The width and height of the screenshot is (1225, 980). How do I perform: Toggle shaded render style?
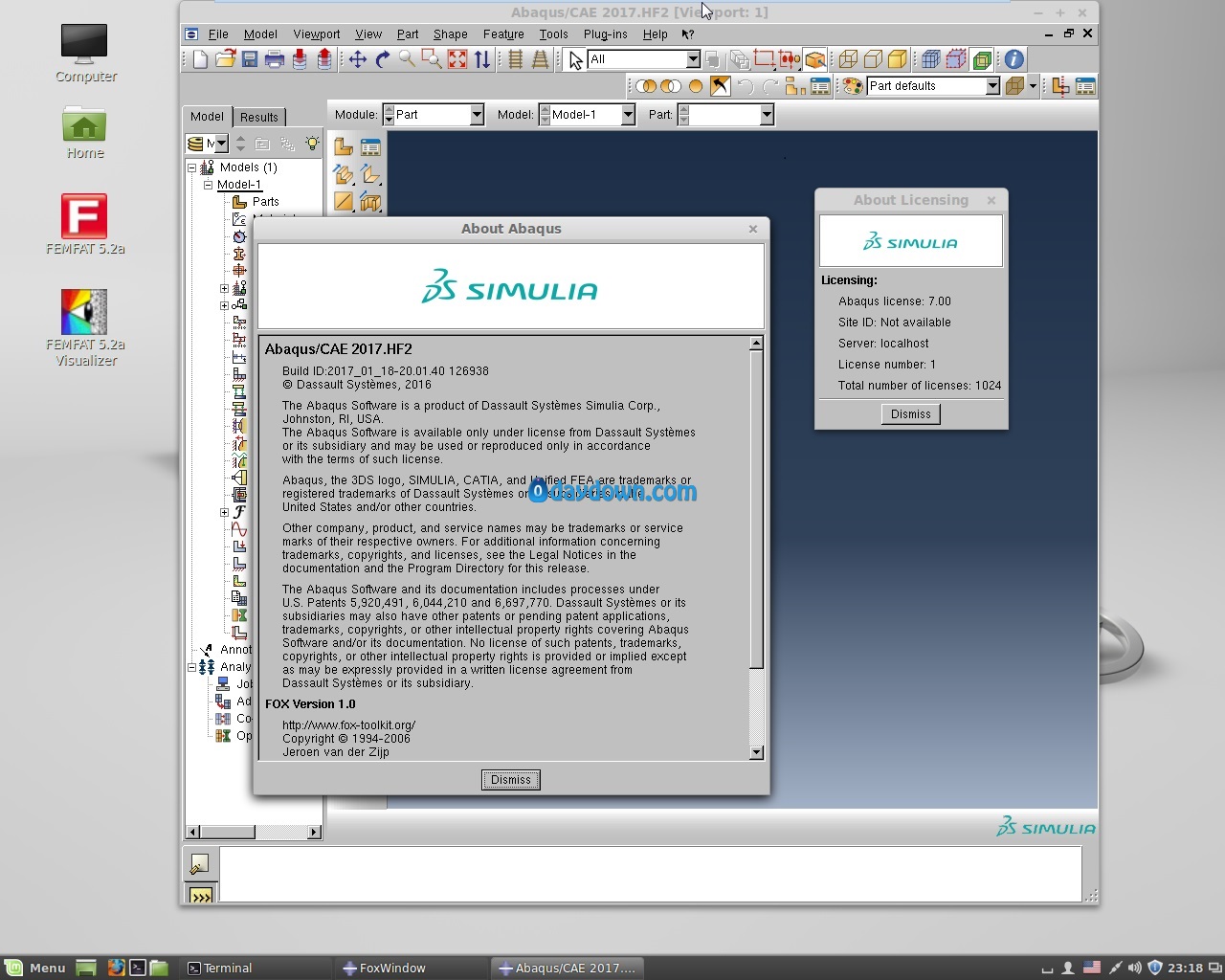(898, 59)
